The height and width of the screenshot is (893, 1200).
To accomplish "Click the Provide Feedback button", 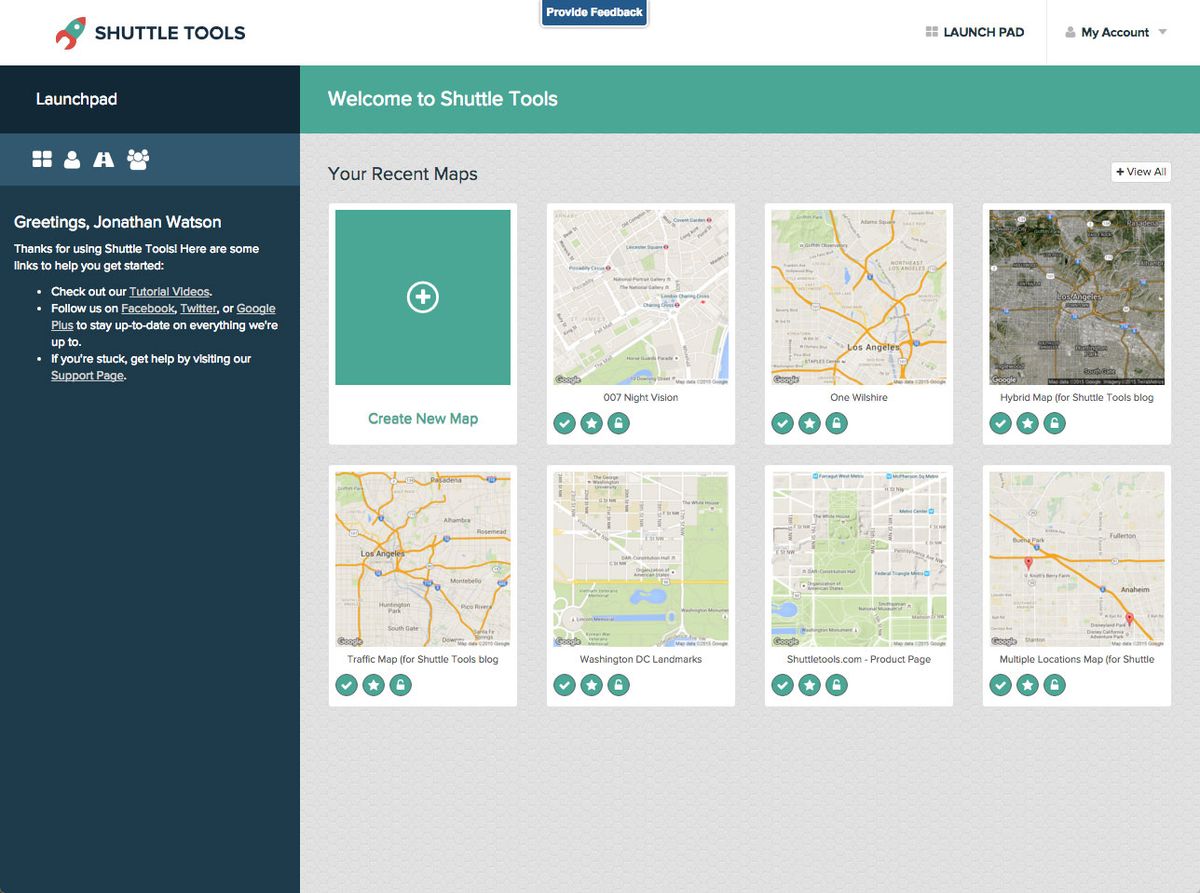I will [x=594, y=13].
